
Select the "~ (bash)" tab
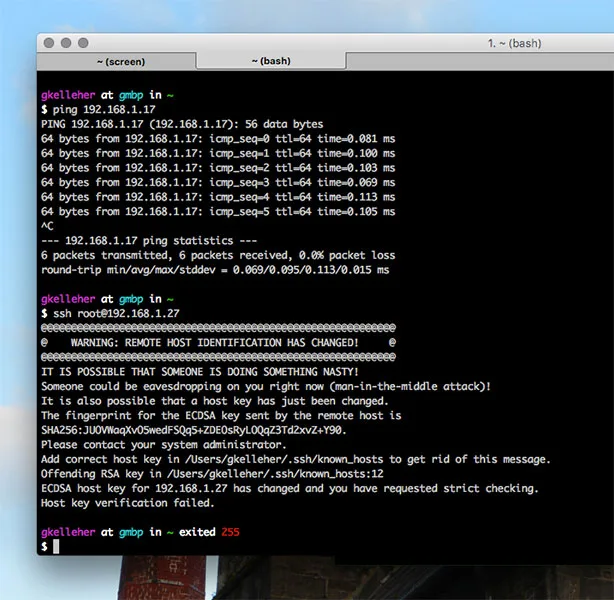point(269,61)
